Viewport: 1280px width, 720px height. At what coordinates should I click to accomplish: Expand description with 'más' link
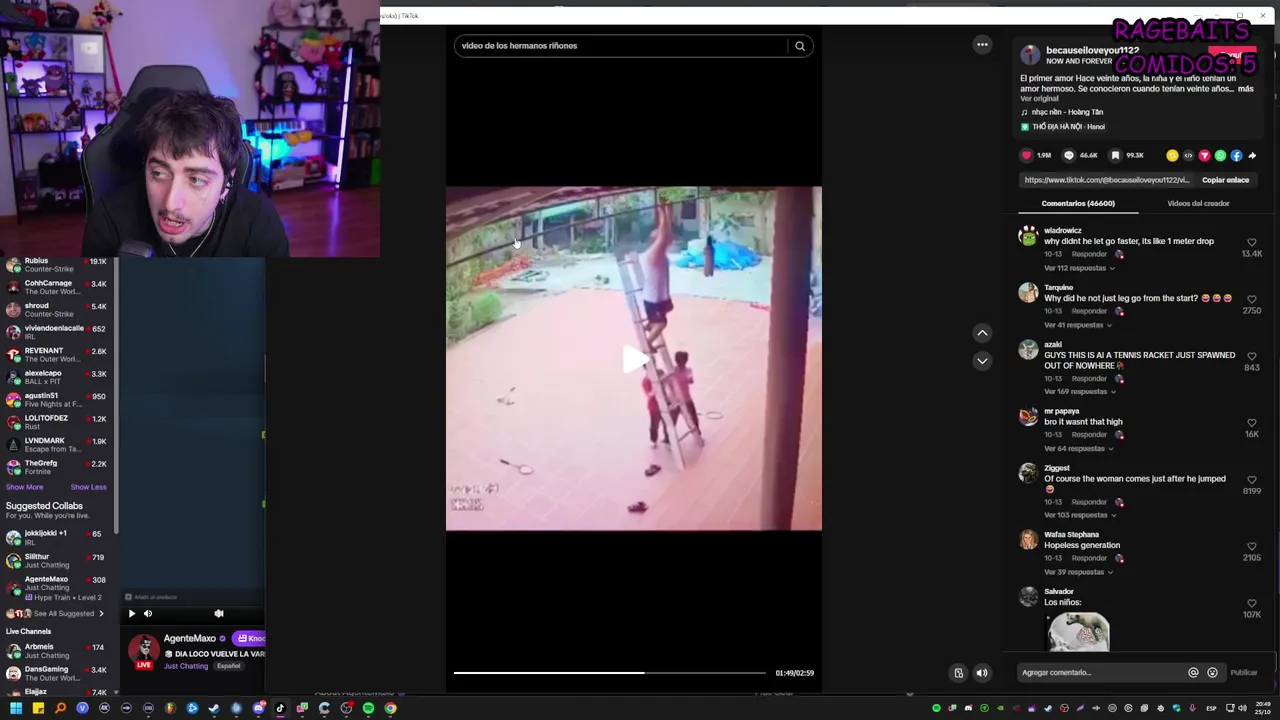pos(1245,88)
